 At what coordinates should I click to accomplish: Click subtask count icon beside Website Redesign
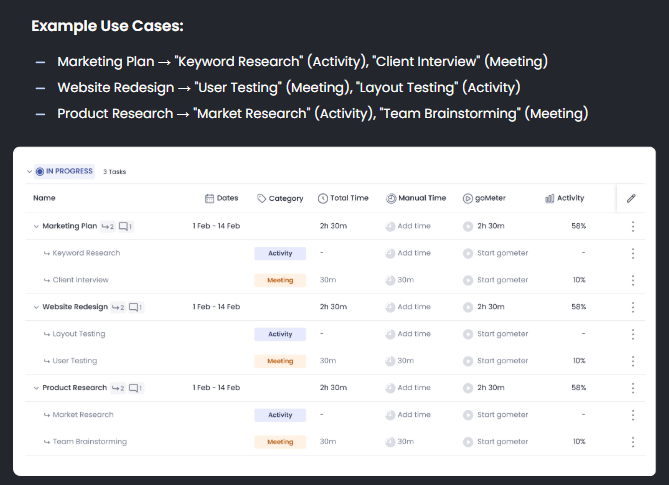(118, 307)
